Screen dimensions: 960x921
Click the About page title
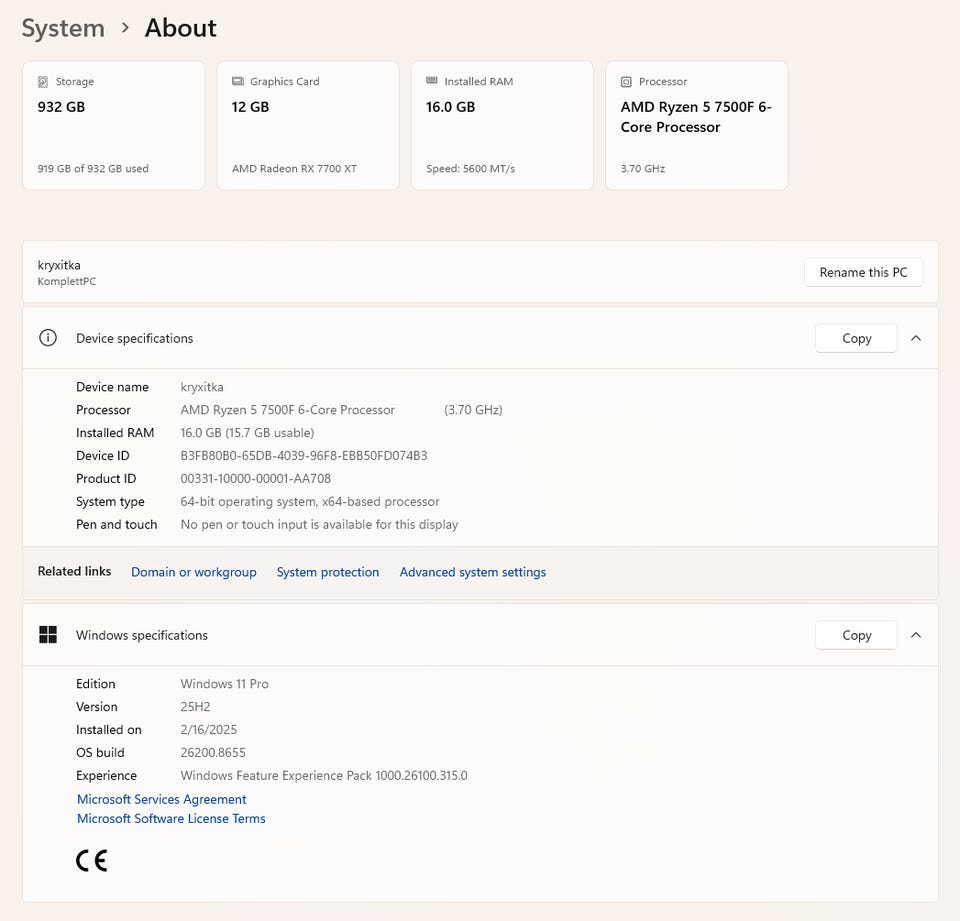pos(181,28)
